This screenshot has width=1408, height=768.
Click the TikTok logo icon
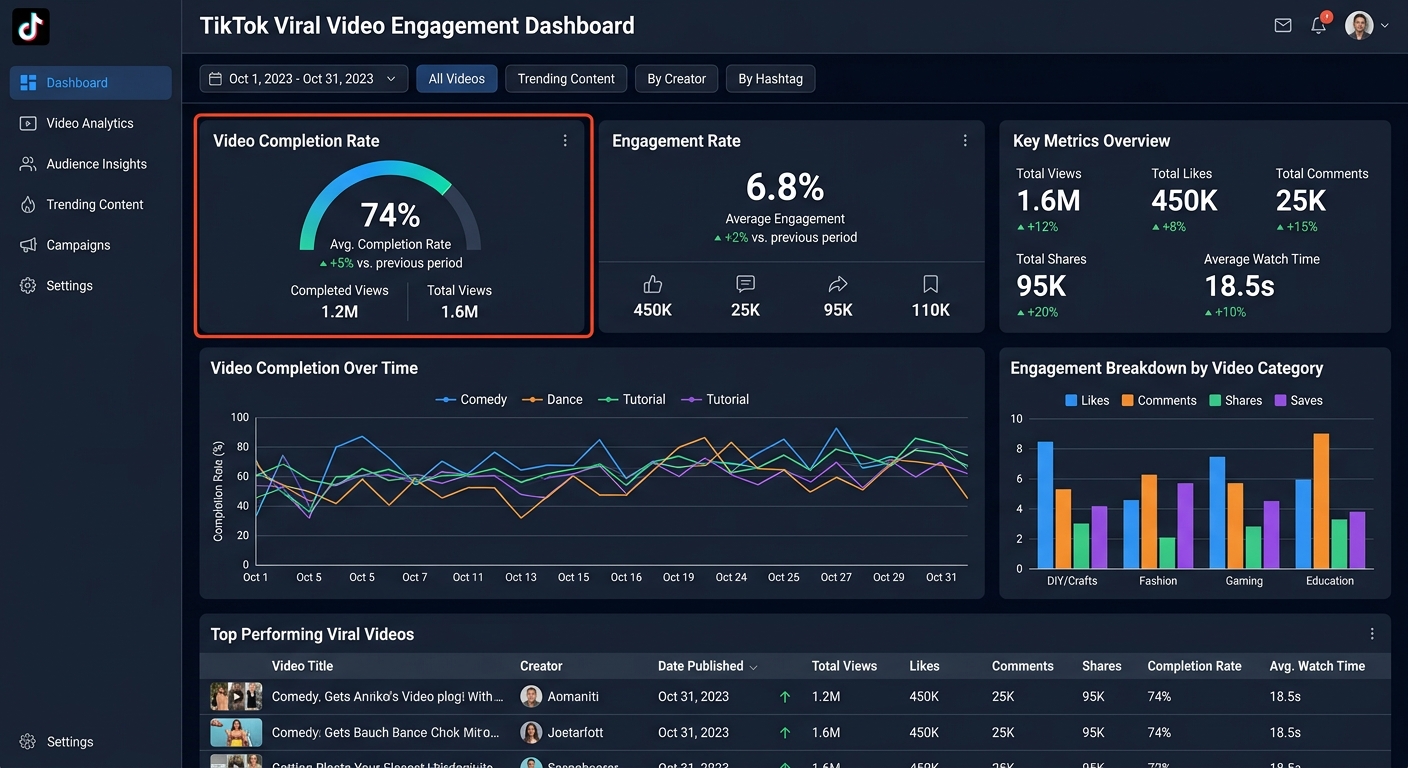[30, 27]
